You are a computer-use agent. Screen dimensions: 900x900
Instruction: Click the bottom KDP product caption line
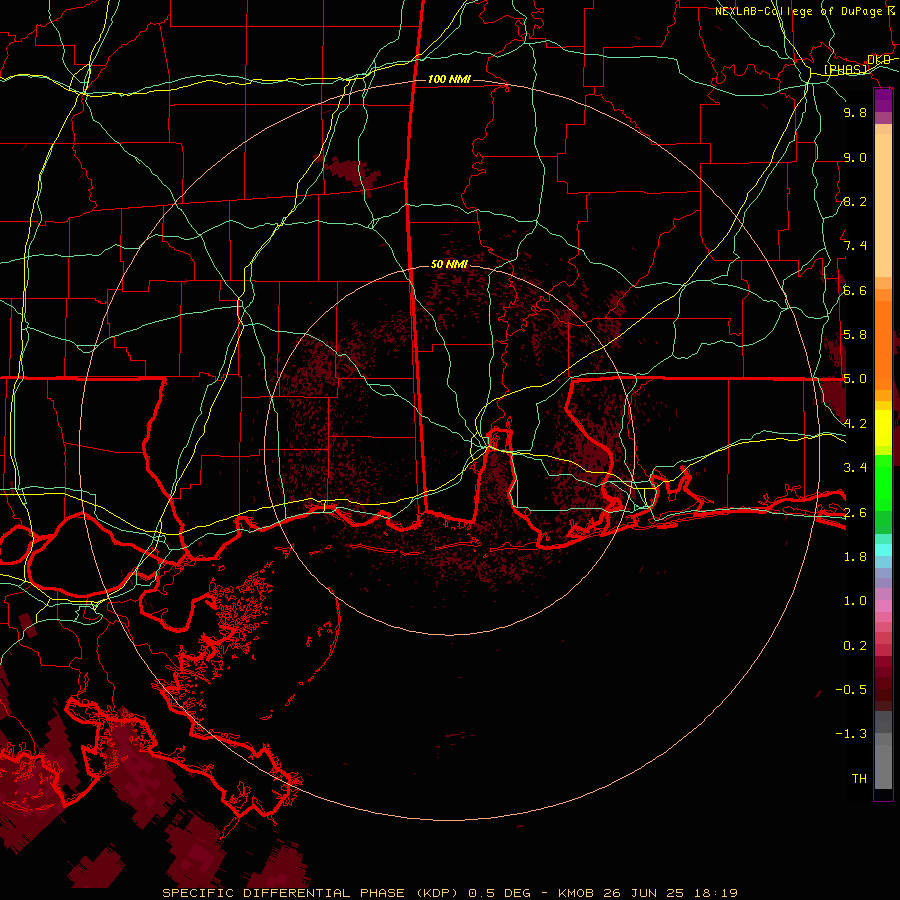(449, 893)
